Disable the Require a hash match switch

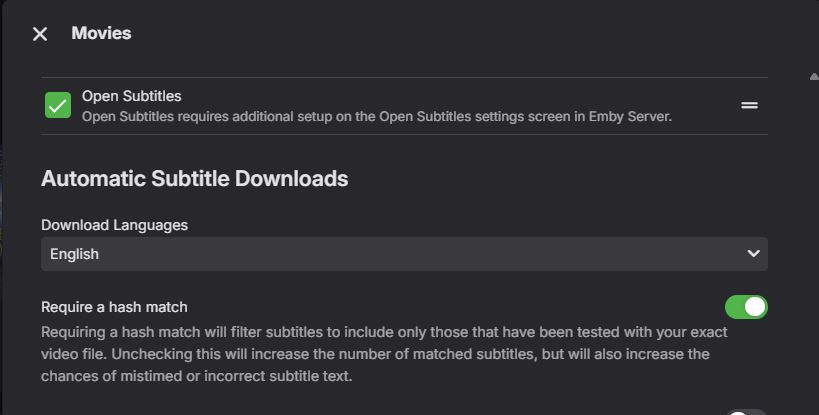tap(746, 306)
